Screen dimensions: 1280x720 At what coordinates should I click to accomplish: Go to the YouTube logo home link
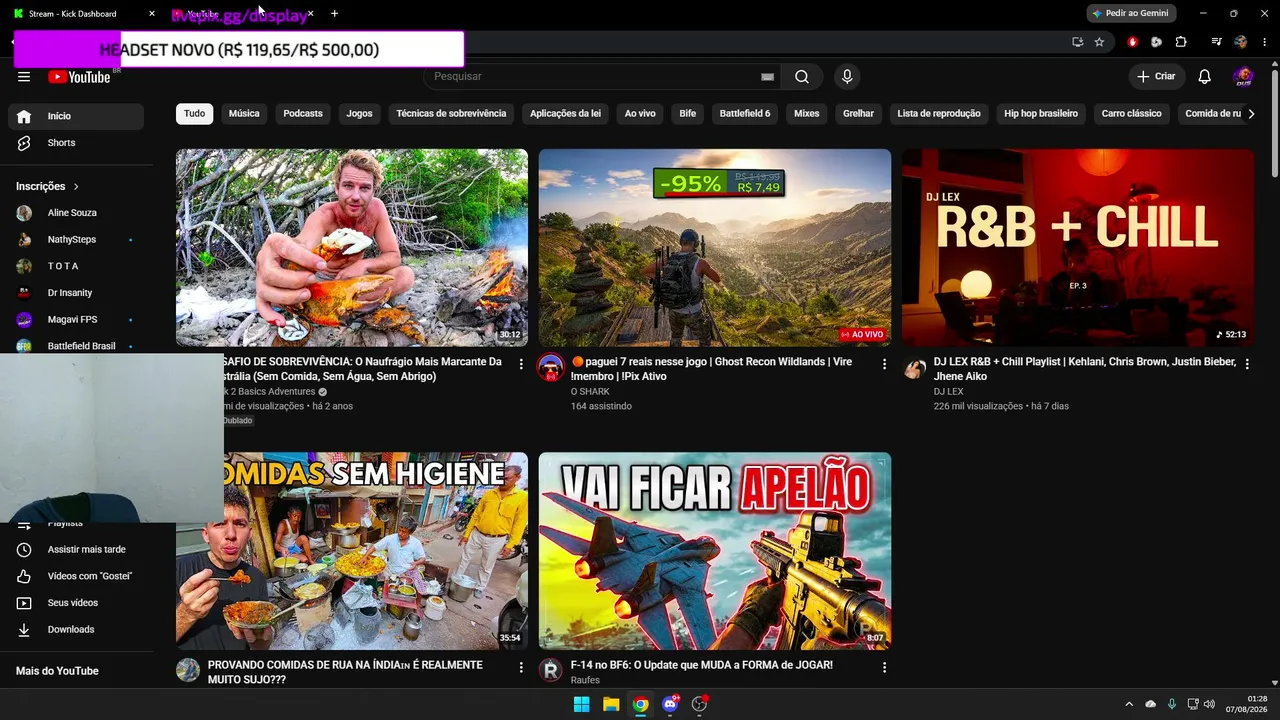click(79, 77)
